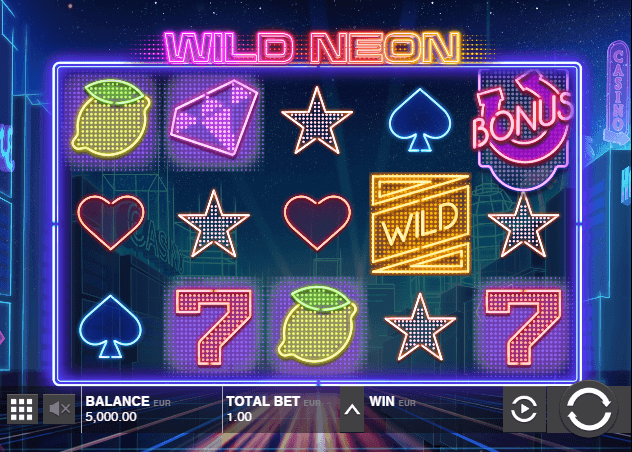Click the red 7 in second reel
This screenshot has height=452, width=632.
pyautogui.click(x=214, y=327)
